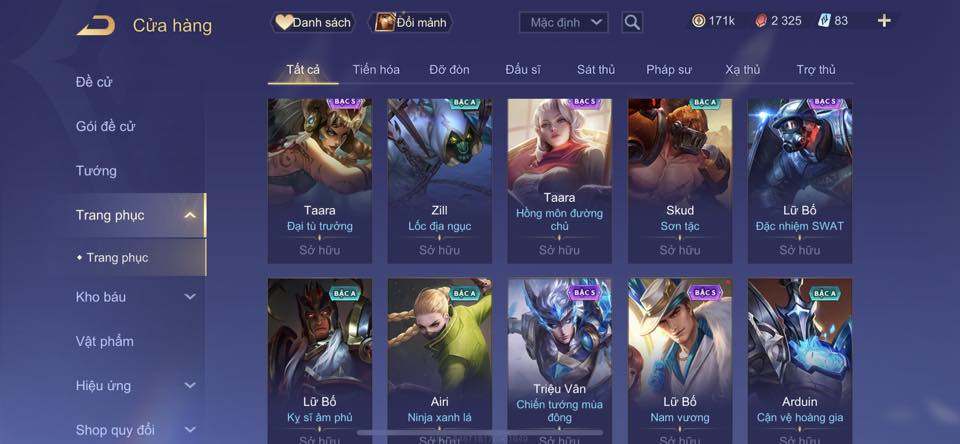The image size is (960, 444).
Task: Open the Mặc định sort dropdown
Action: pos(563,23)
